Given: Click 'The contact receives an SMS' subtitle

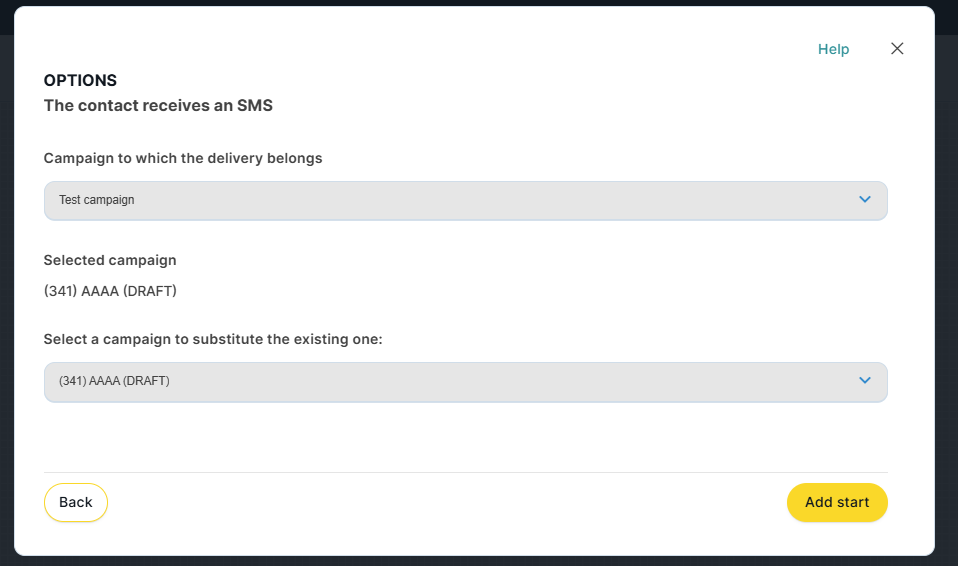Looking at the screenshot, I should (x=158, y=105).
